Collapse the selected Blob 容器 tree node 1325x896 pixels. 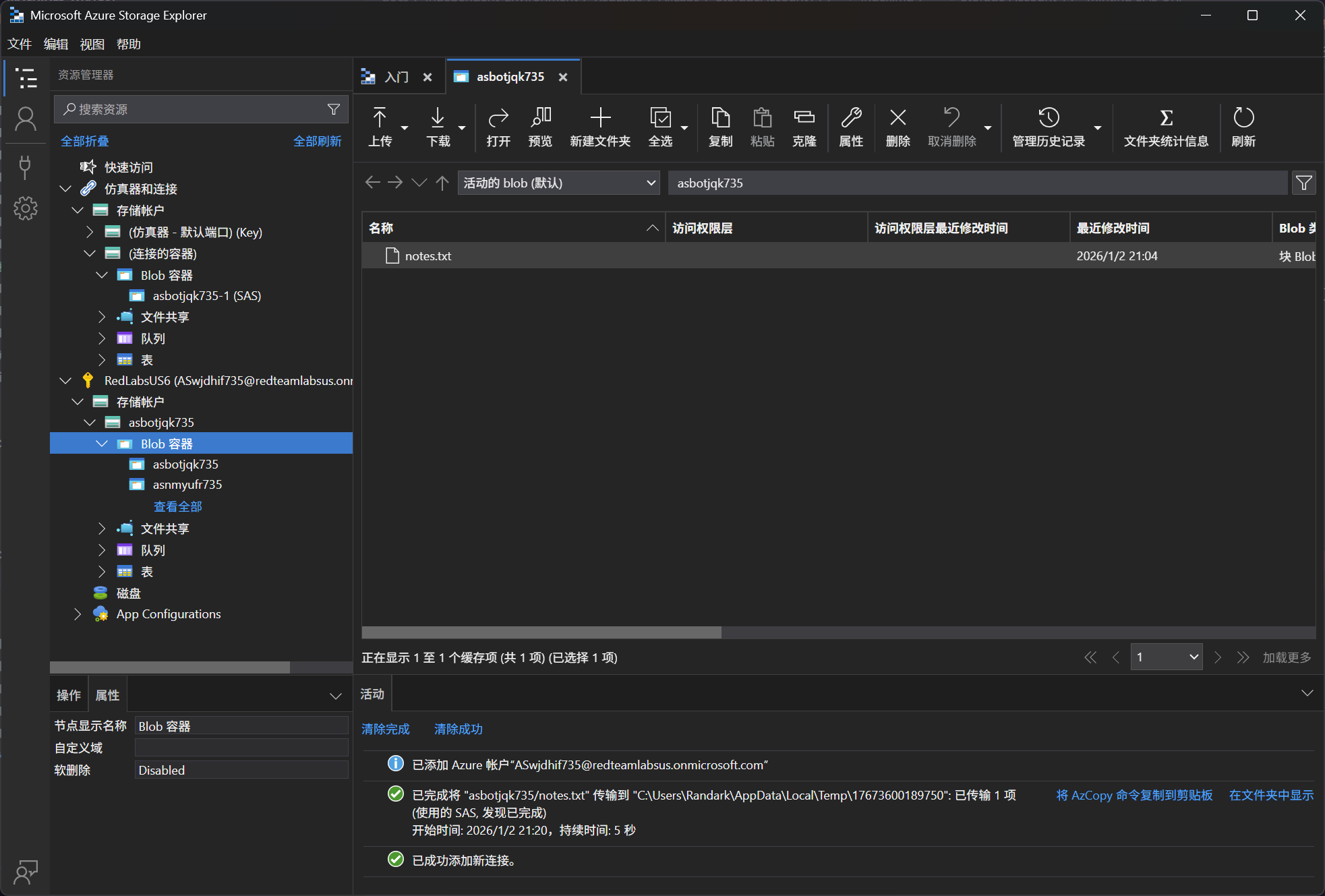pos(102,444)
